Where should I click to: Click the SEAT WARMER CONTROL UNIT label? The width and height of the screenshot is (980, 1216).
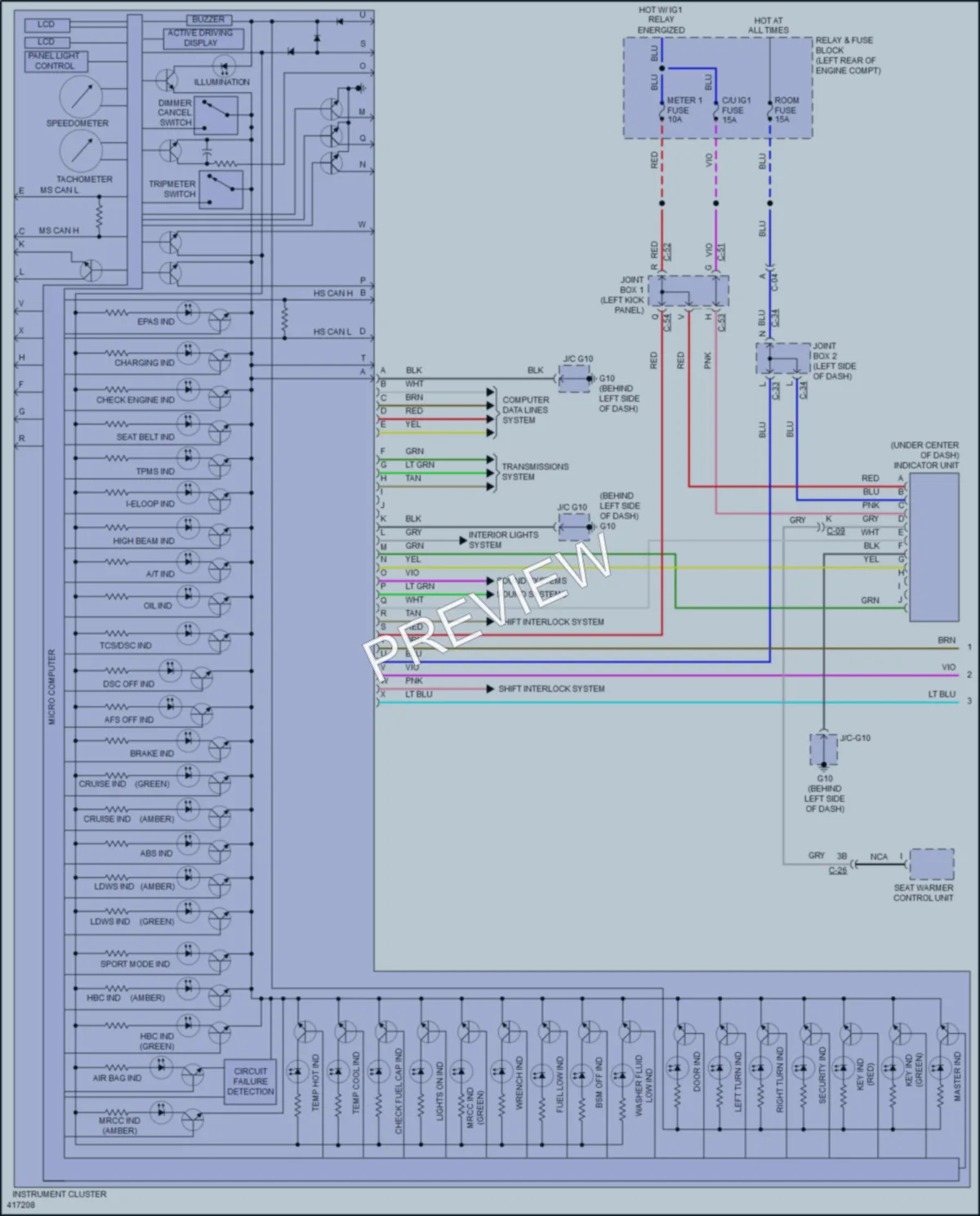coord(923,893)
